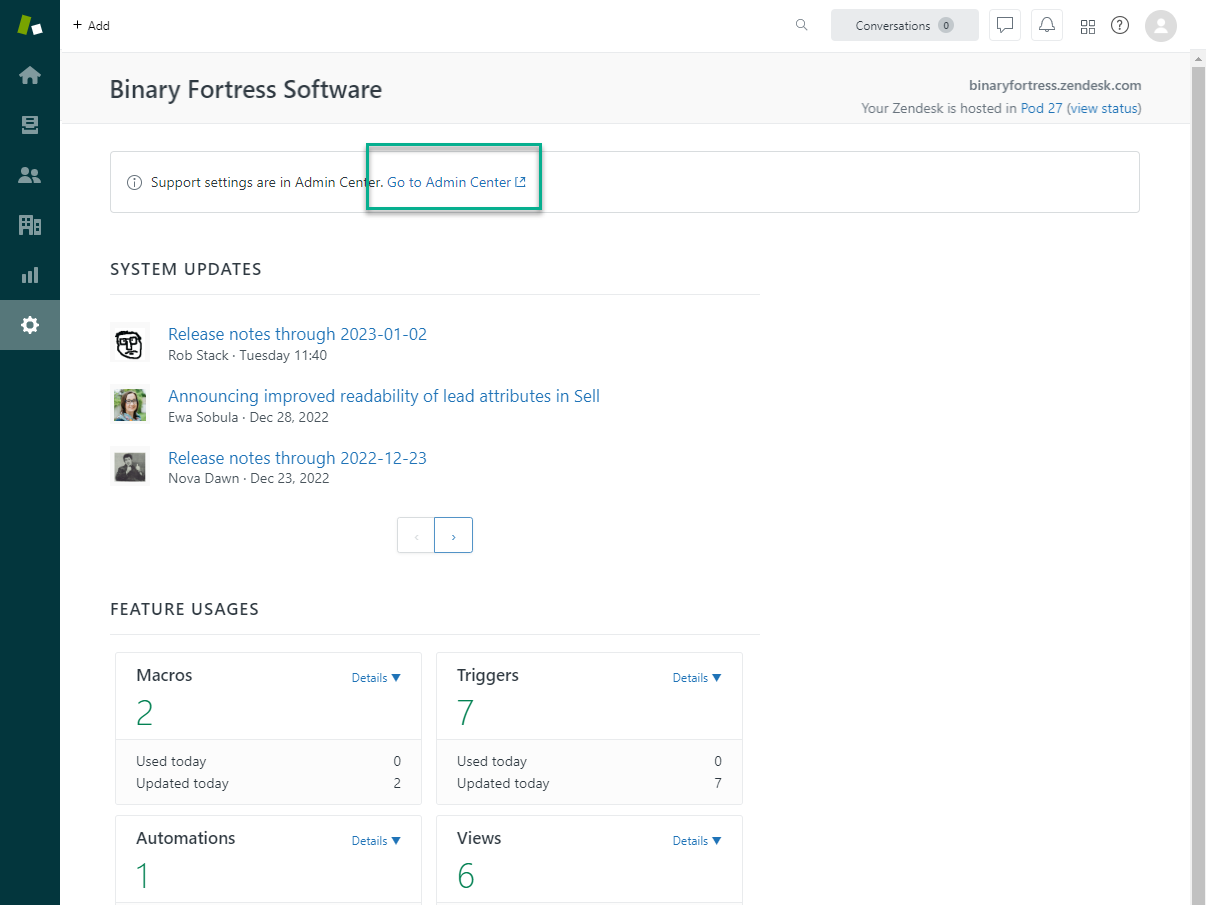Click the FEATURE USAGES heading

(185, 609)
